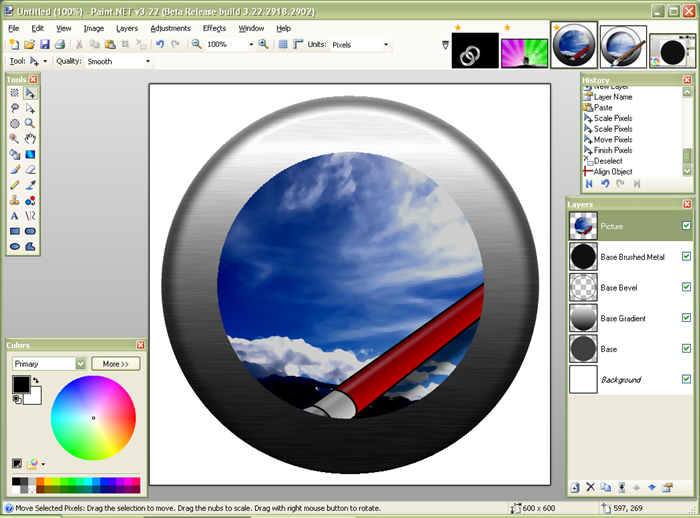Toggle visibility of Background layer

pyautogui.click(x=687, y=379)
